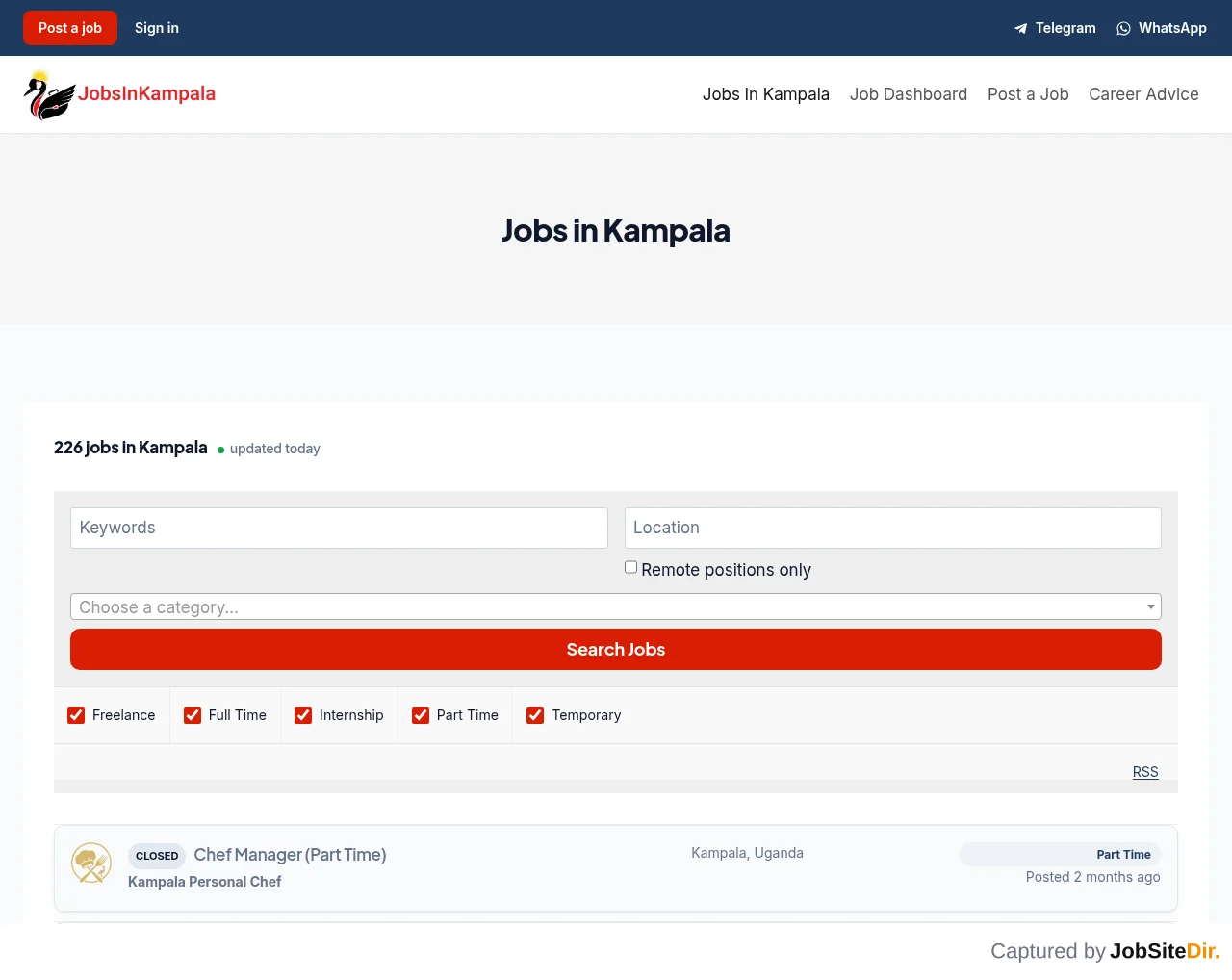Click the WhatsApp link label

coord(1172,28)
